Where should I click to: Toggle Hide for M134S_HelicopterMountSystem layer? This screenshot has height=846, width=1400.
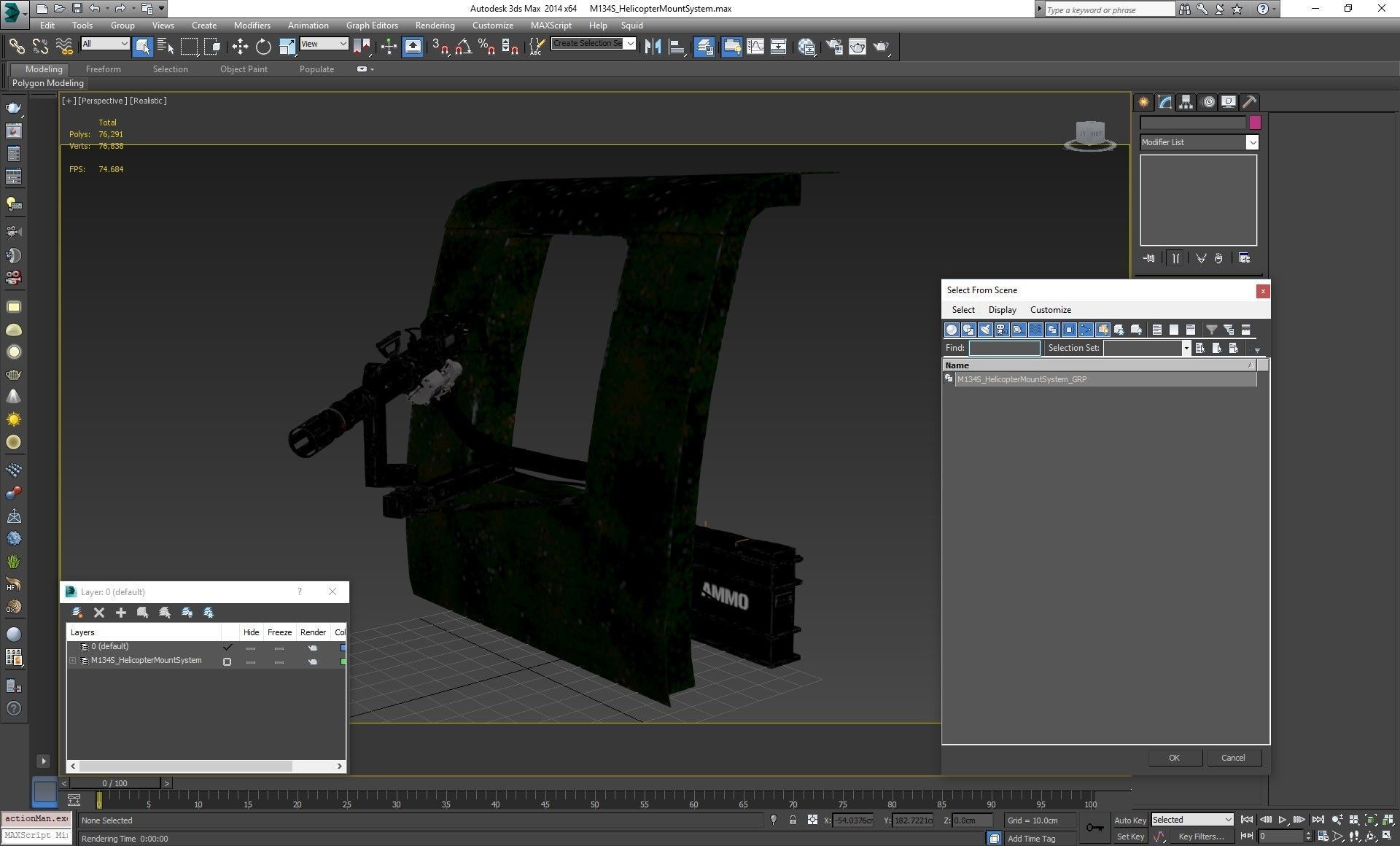pyautogui.click(x=251, y=662)
